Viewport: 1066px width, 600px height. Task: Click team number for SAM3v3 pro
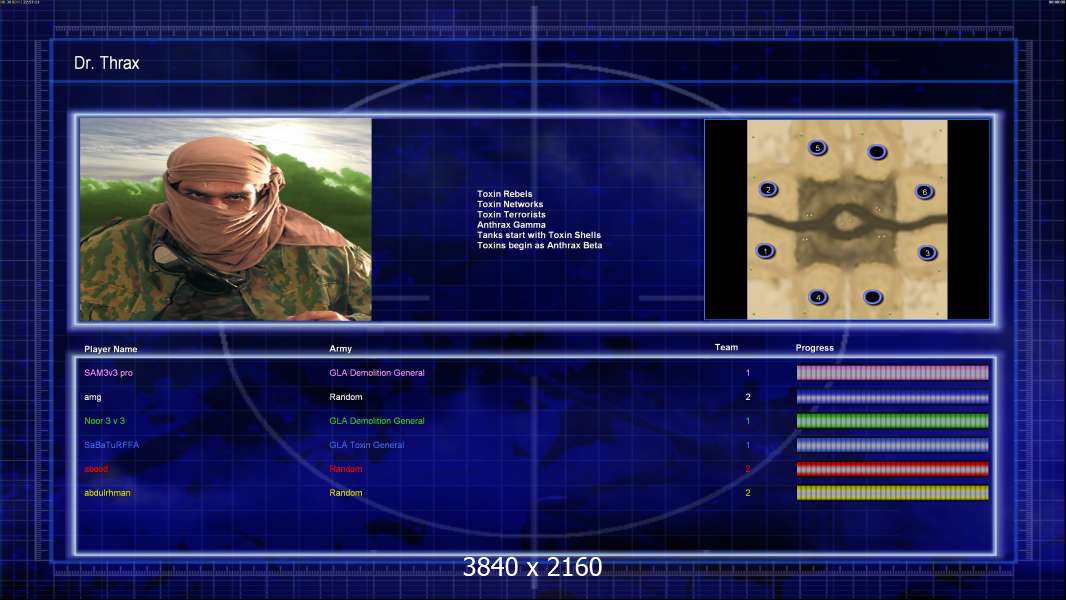[x=748, y=373]
